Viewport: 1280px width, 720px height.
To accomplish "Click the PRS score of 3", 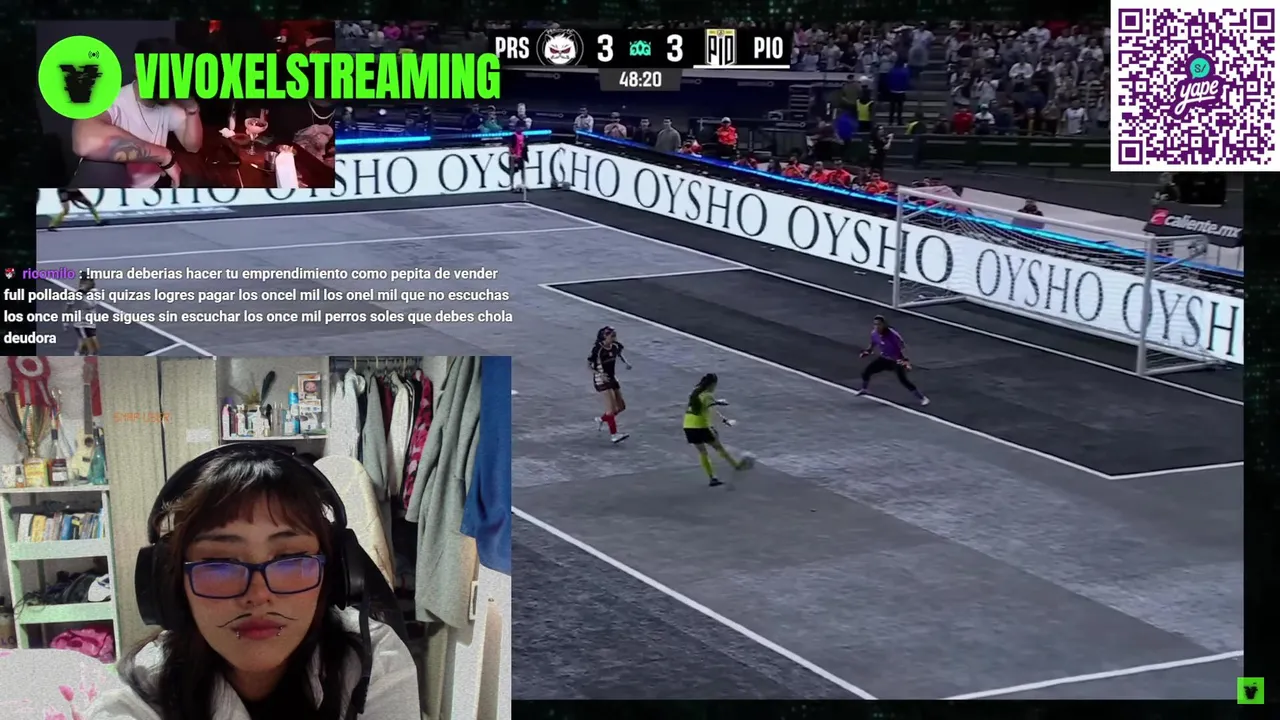I will click(605, 48).
